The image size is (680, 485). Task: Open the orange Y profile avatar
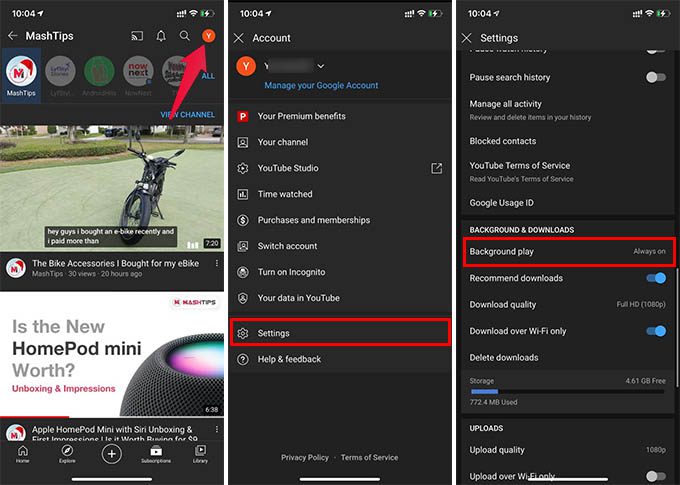click(x=209, y=36)
